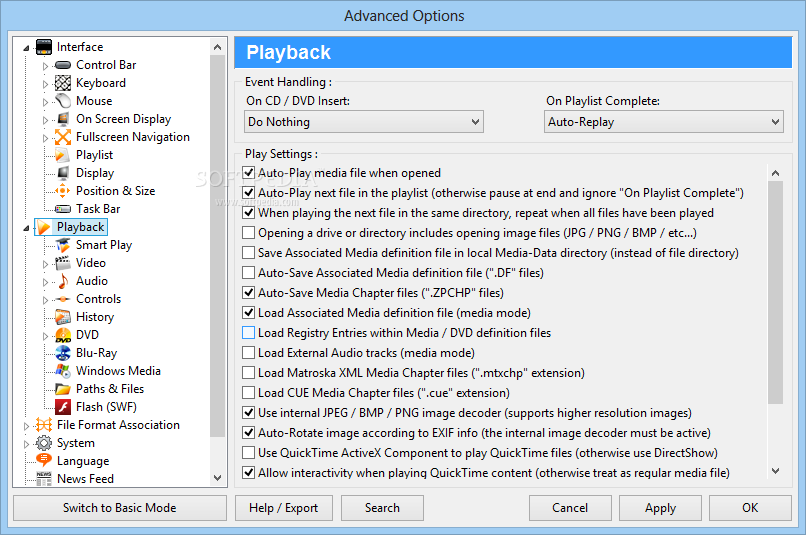This screenshot has width=806, height=535.
Task: Click the Blu-Ray disc icon
Action: click(63, 353)
